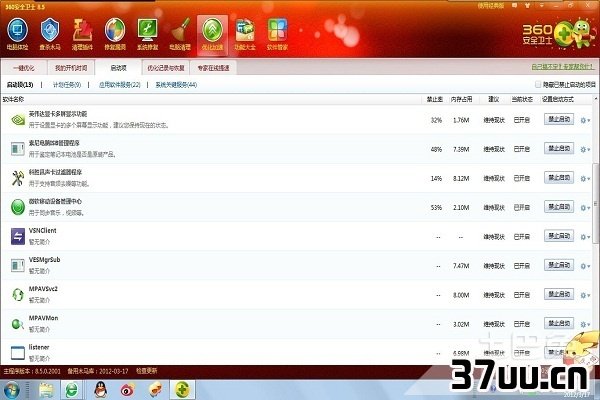The width and height of the screenshot is (600, 400).
Task: Show the 系统关键服务(44) list
Action: pos(176,85)
